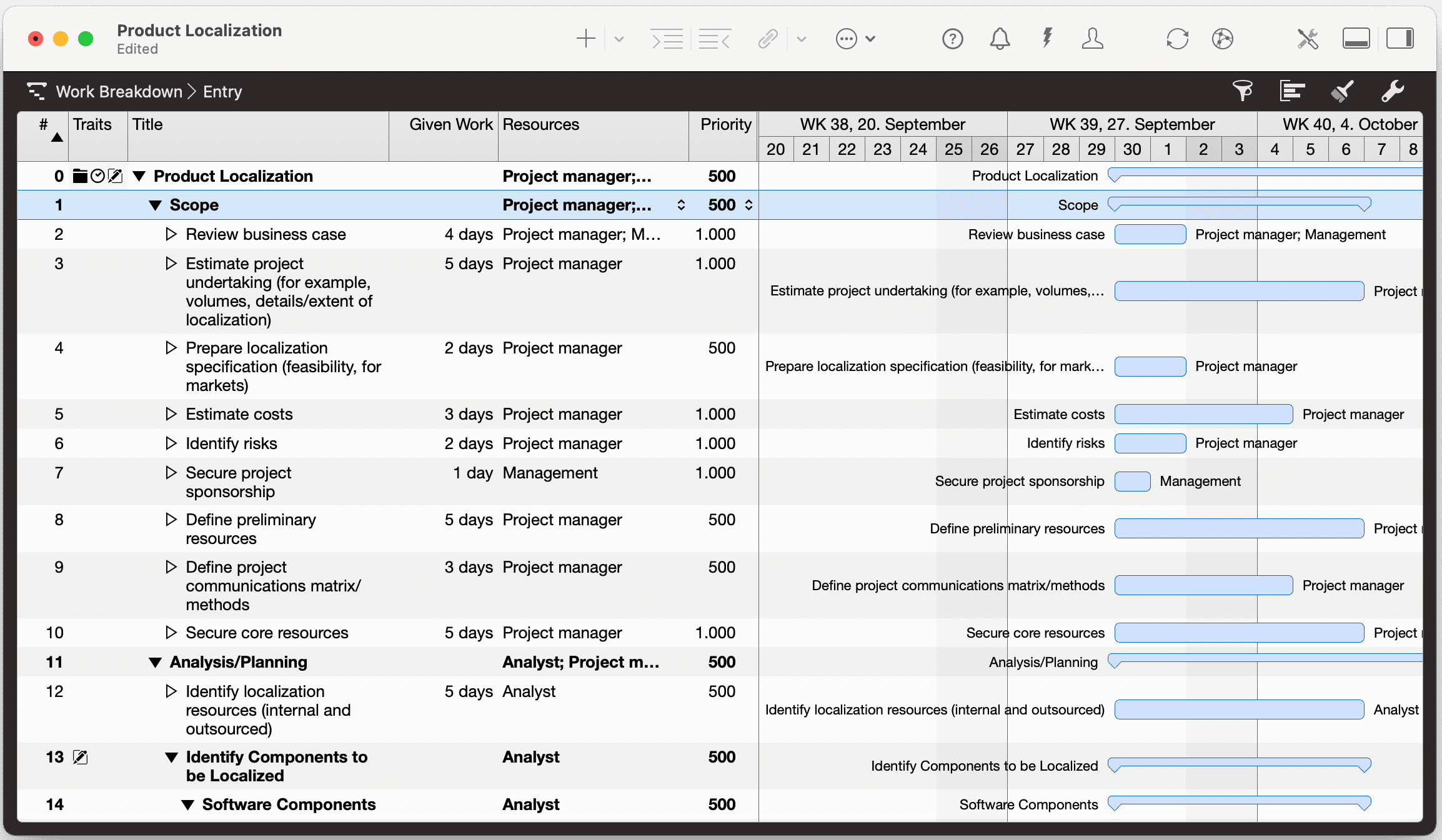Click Entry in the breadcrumb

tap(222, 92)
